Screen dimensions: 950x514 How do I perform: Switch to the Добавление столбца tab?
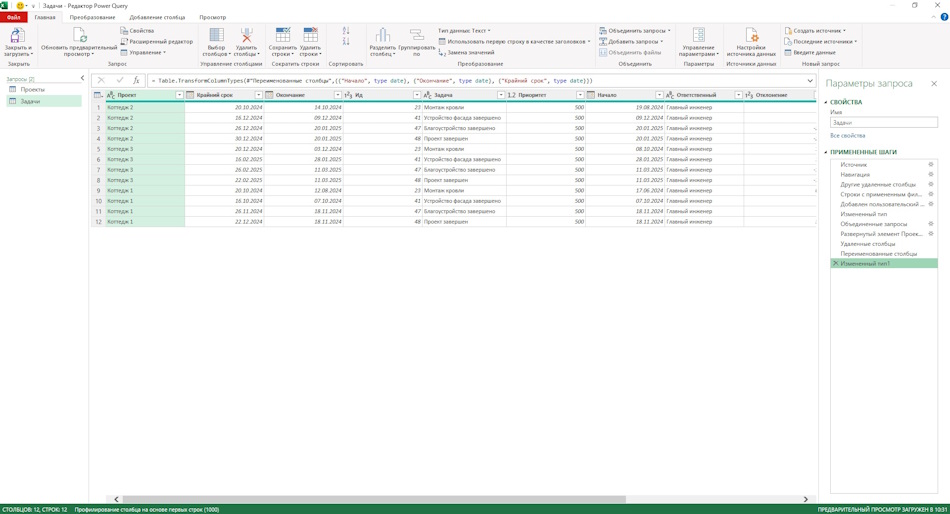click(158, 17)
